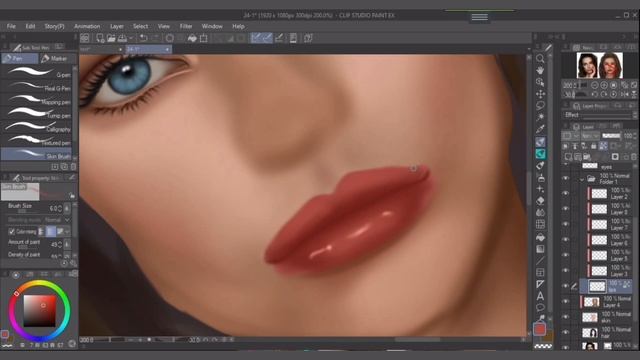Click the Open file folder icon

[x=111, y=38]
